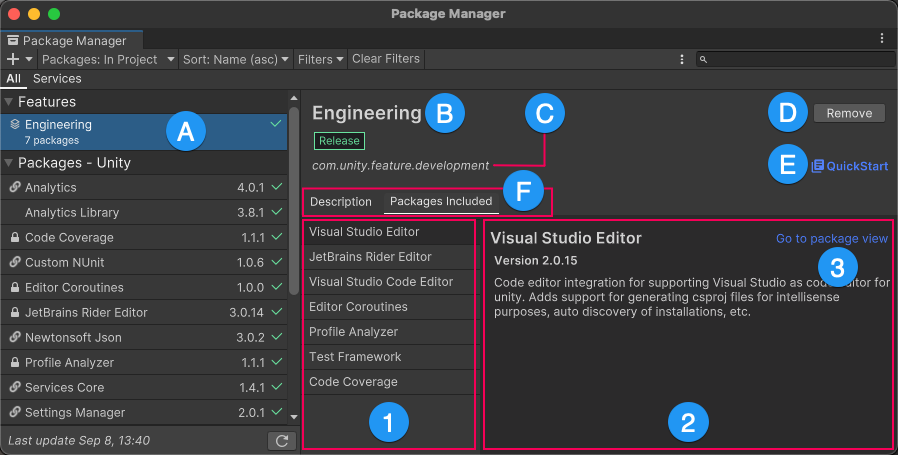
Task: Collapse the Packages - Unity section
Action: tap(9, 163)
